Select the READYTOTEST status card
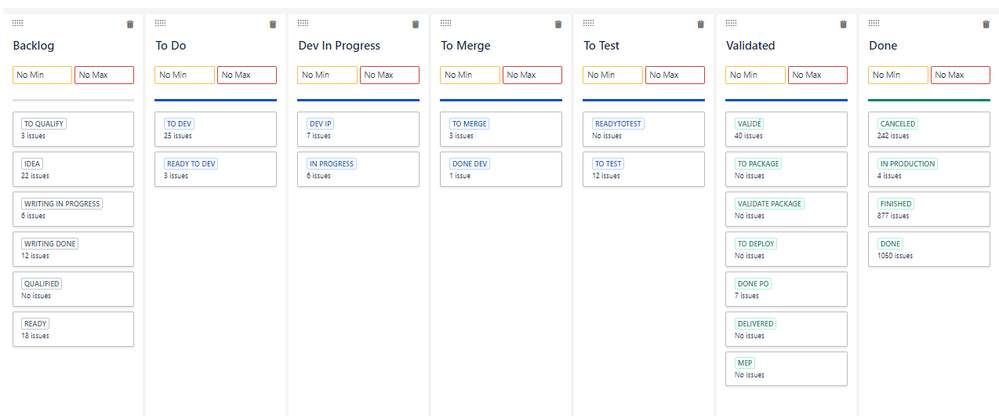The height and width of the screenshot is (416, 999). (643, 129)
